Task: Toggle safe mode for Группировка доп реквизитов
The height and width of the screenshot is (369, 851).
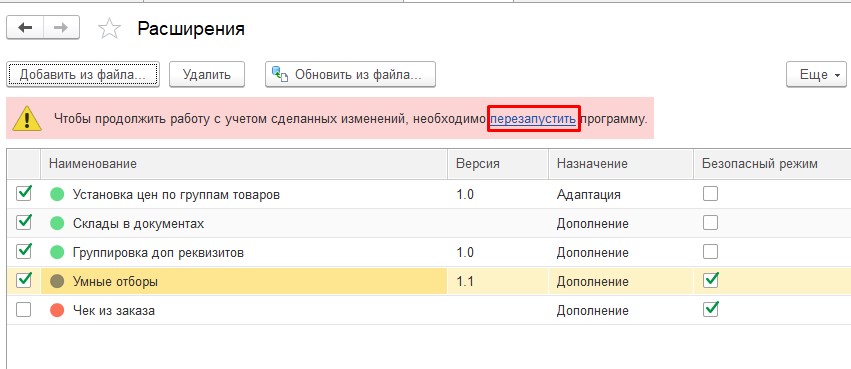Action: [x=710, y=252]
